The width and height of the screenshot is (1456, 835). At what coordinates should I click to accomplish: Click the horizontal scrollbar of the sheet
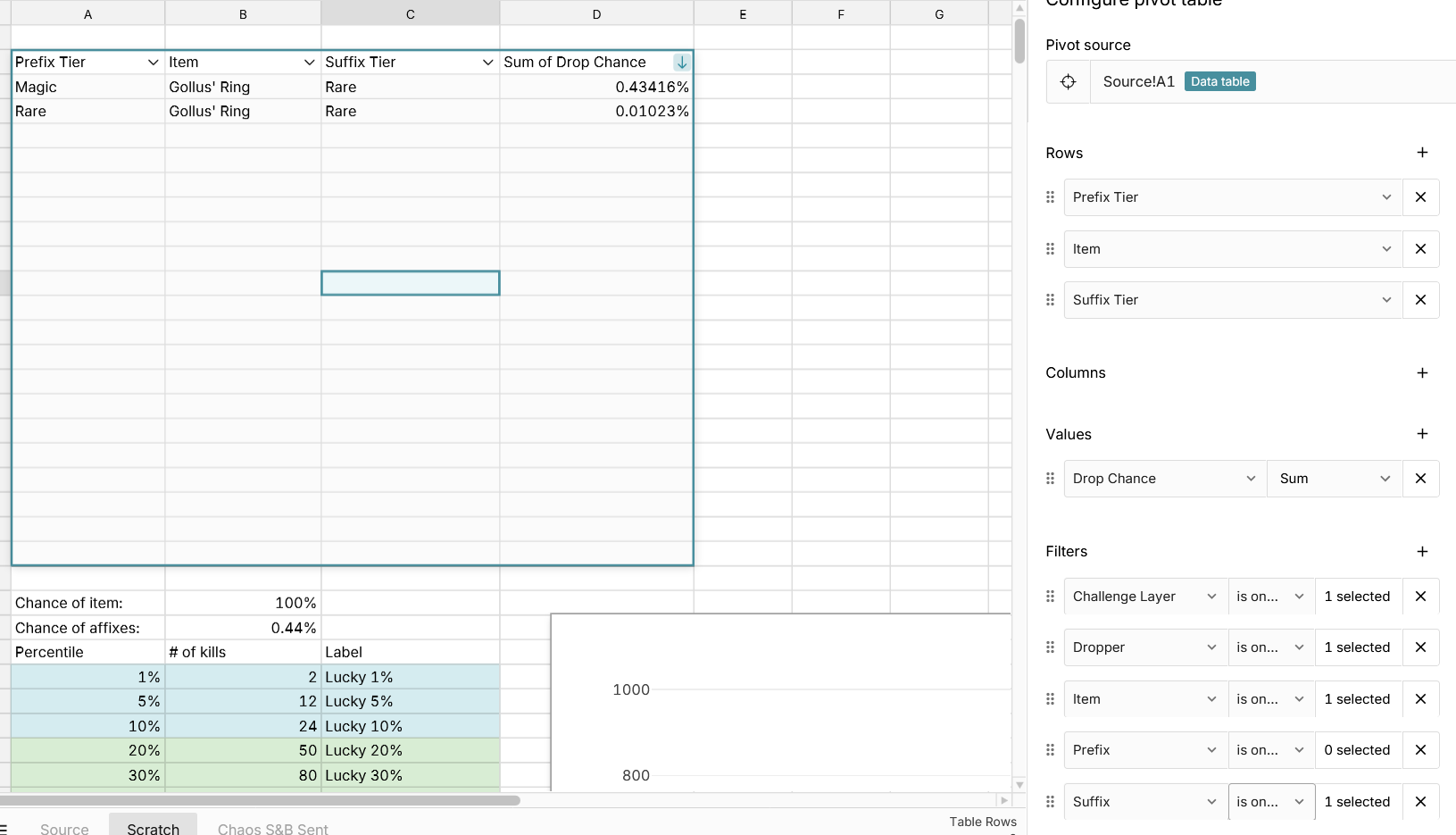(x=268, y=800)
